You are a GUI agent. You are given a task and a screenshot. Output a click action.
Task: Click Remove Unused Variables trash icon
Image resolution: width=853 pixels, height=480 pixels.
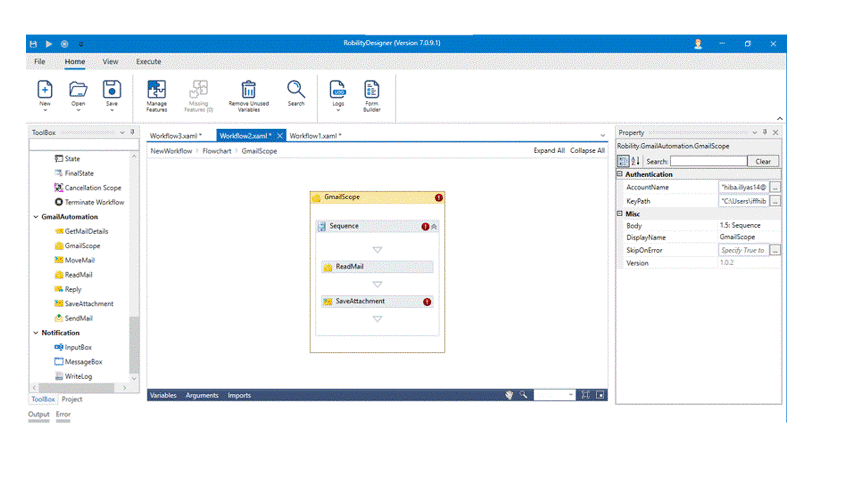pos(249,90)
